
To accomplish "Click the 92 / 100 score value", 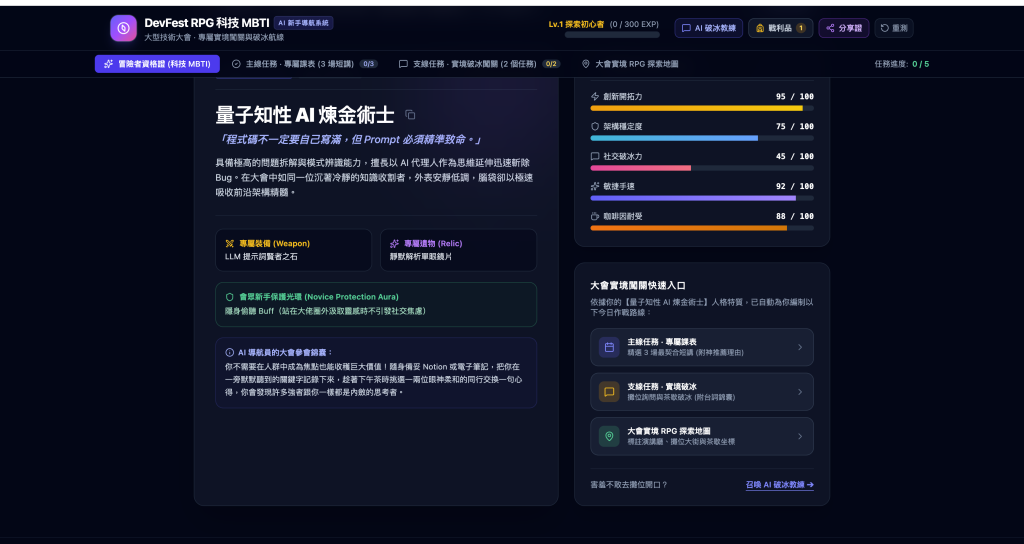I will [x=795, y=186].
